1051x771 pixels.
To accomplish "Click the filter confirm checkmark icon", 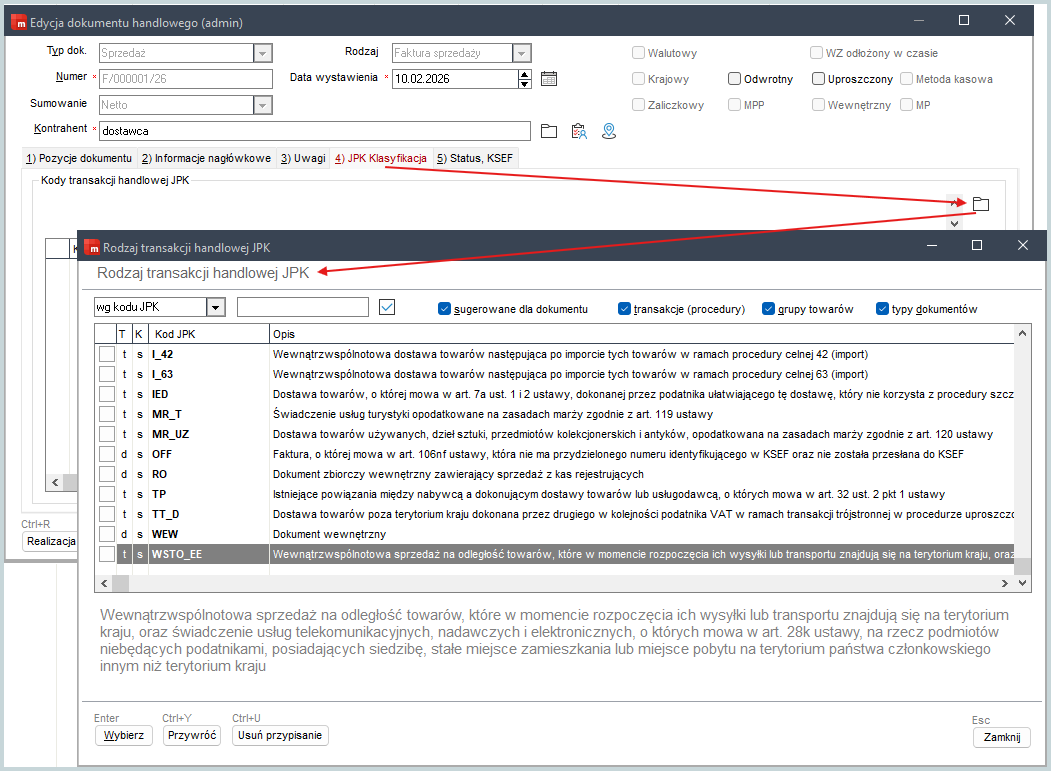I will [x=388, y=308].
